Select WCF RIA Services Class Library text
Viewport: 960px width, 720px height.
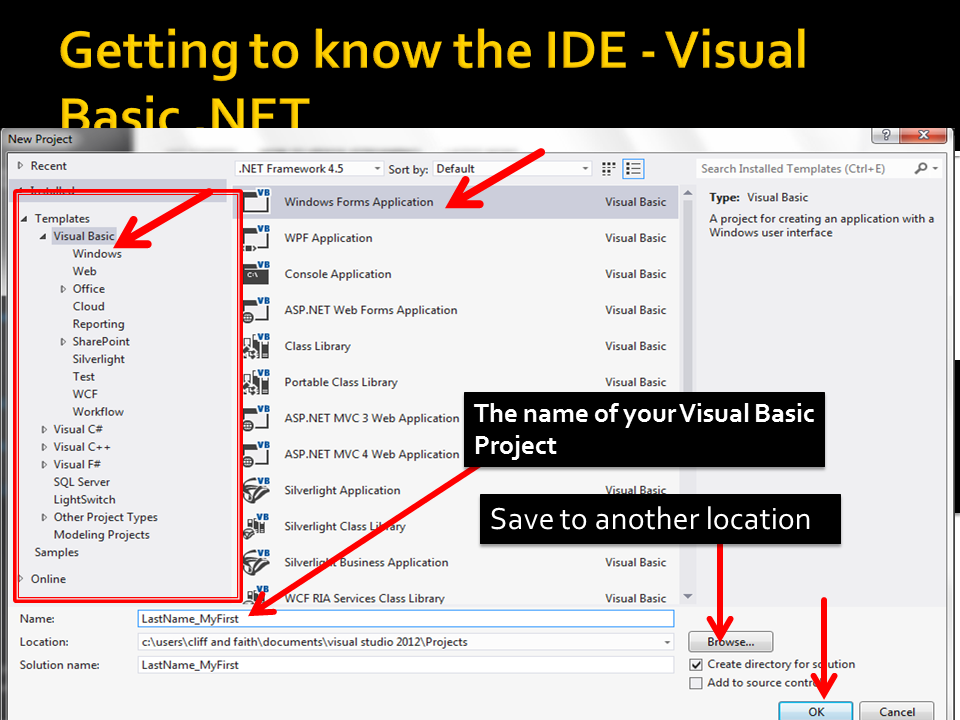[364, 598]
